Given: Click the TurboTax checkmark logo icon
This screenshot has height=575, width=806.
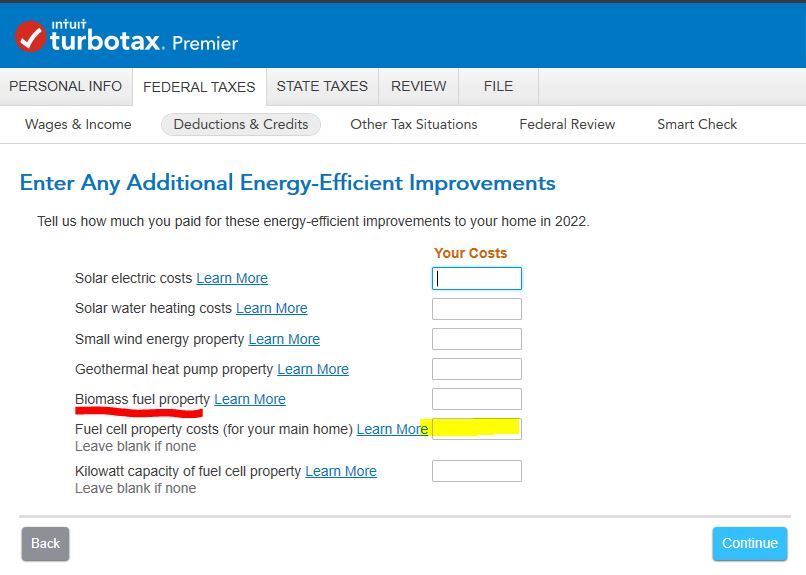Looking at the screenshot, I should coord(30,36).
